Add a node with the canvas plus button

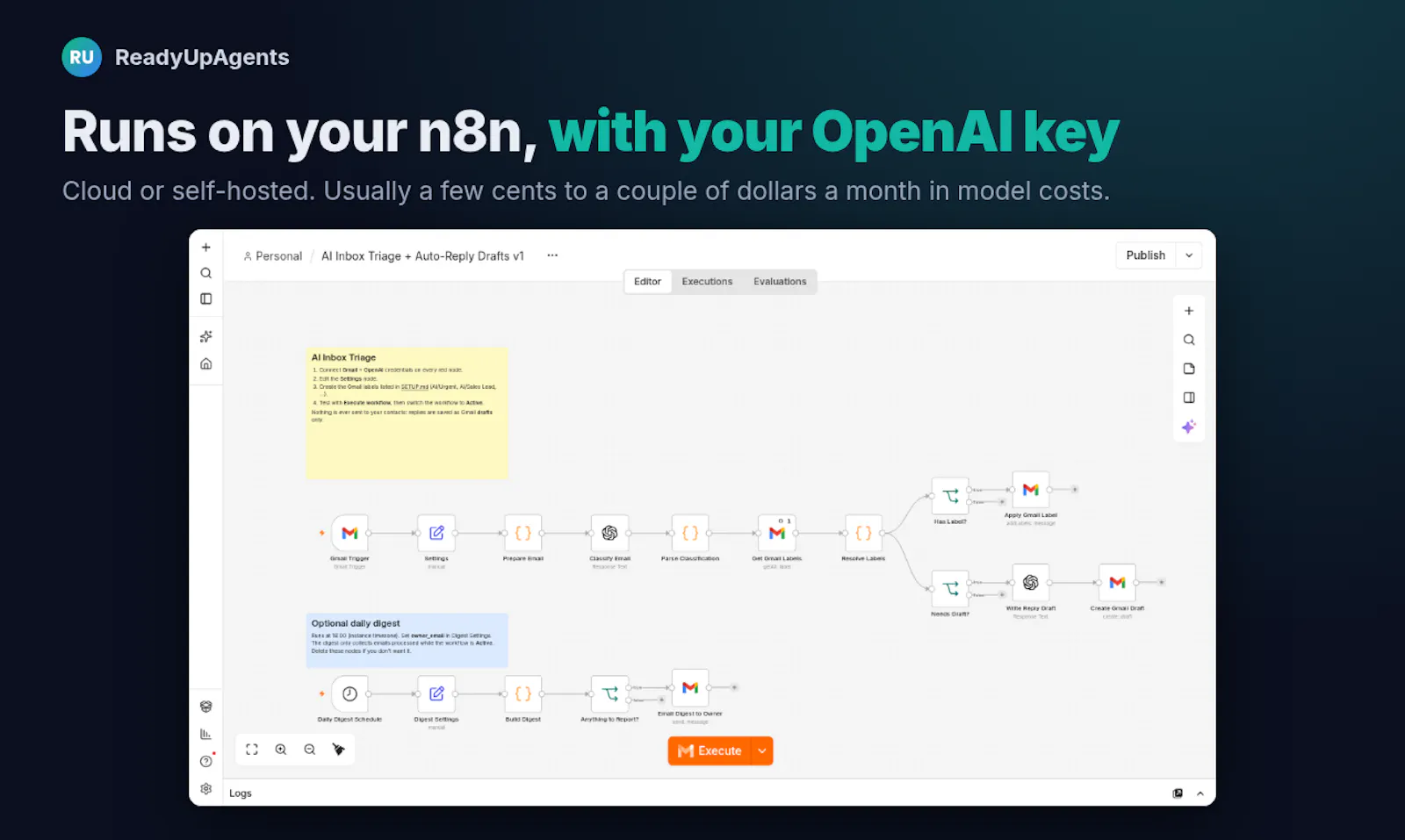coord(1189,311)
